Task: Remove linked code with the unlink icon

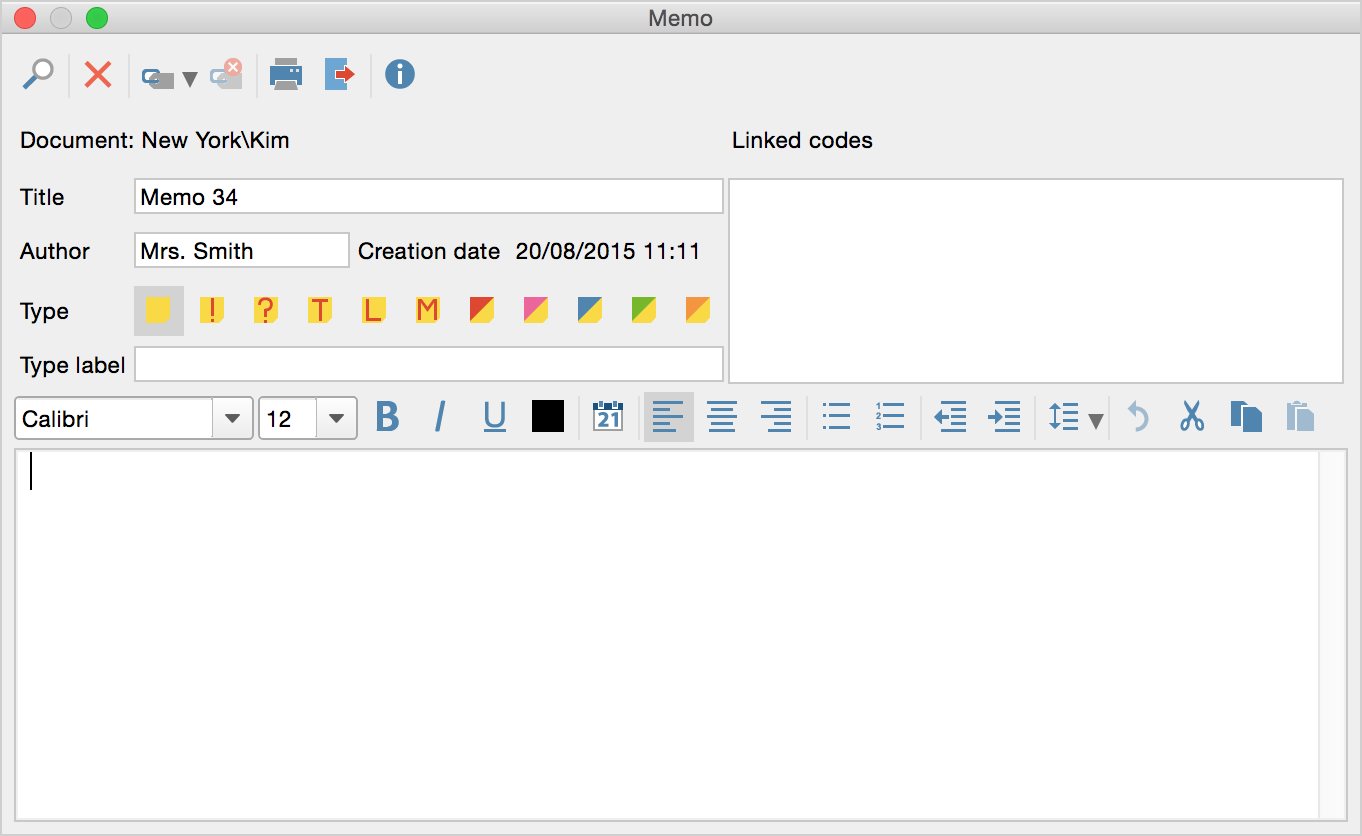Action: coord(227,75)
